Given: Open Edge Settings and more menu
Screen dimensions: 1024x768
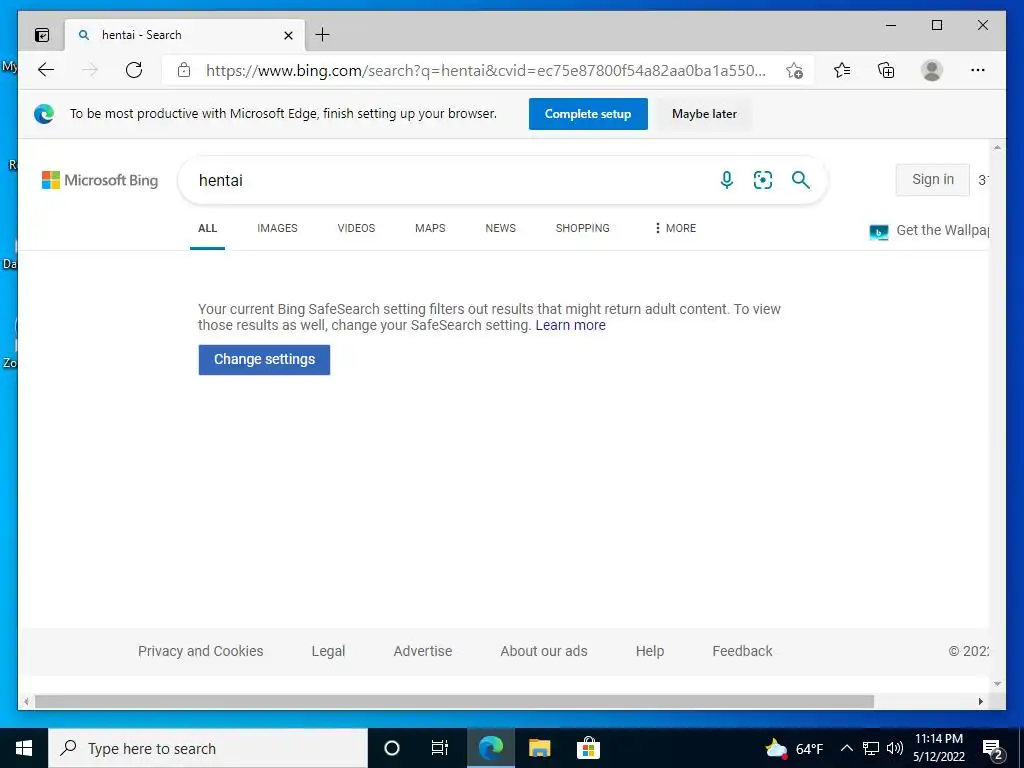Looking at the screenshot, I should 978,70.
